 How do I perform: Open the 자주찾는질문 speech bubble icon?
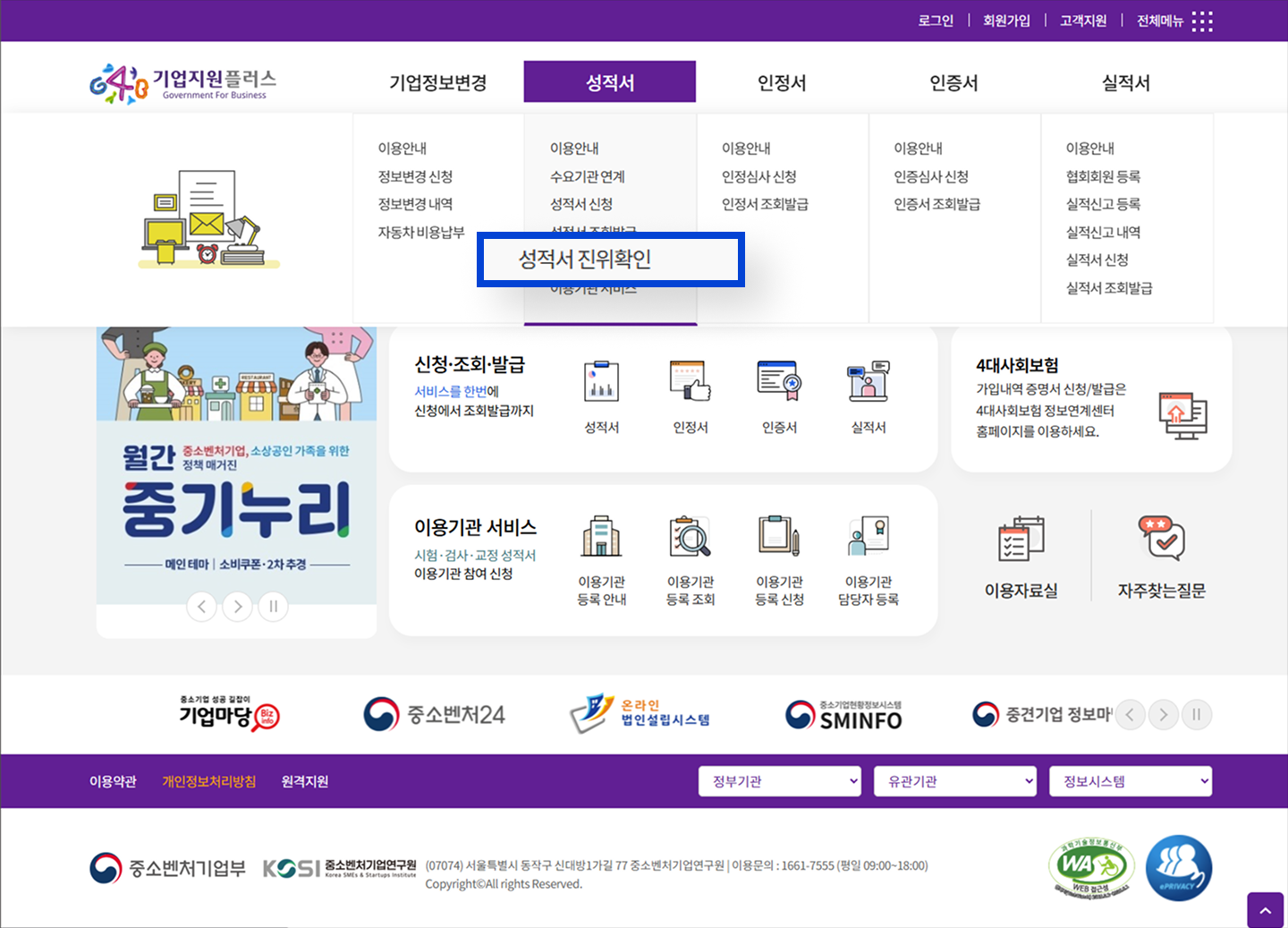[x=1161, y=538]
